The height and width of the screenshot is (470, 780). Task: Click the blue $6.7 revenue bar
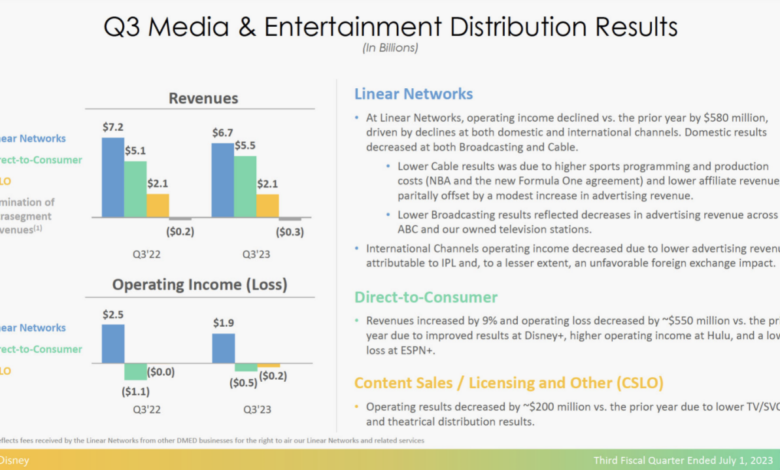pyautogui.click(x=223, y=181)
